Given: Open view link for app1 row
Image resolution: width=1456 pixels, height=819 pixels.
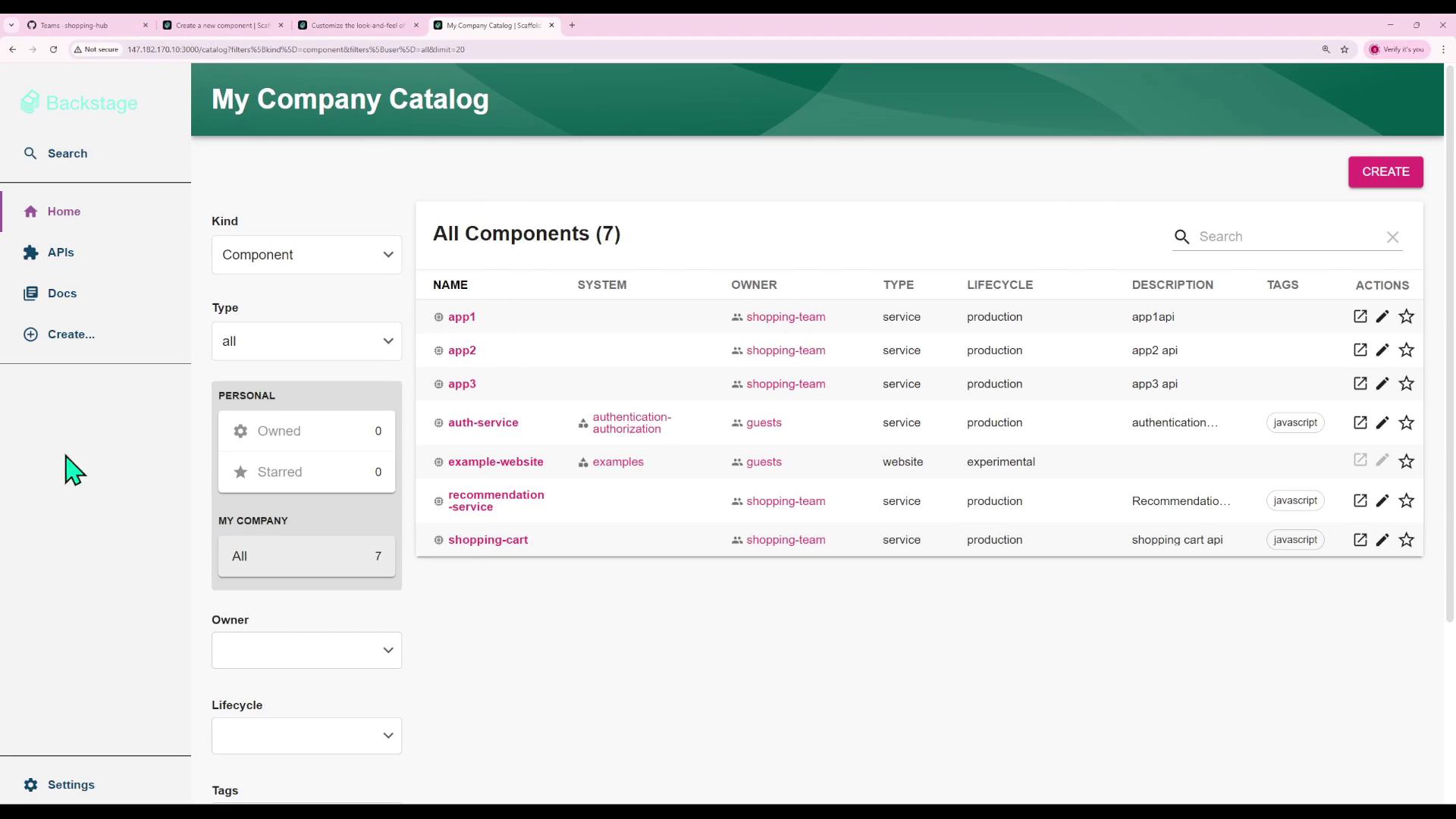Looking at the screenshot, I should click(x=1360, y=316).
